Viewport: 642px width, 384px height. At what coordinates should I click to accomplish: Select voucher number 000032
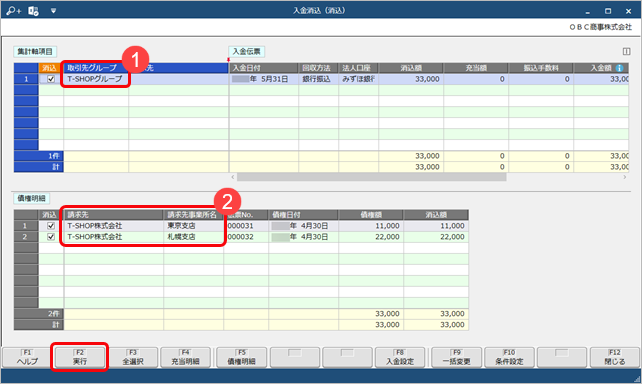point(246,237)
